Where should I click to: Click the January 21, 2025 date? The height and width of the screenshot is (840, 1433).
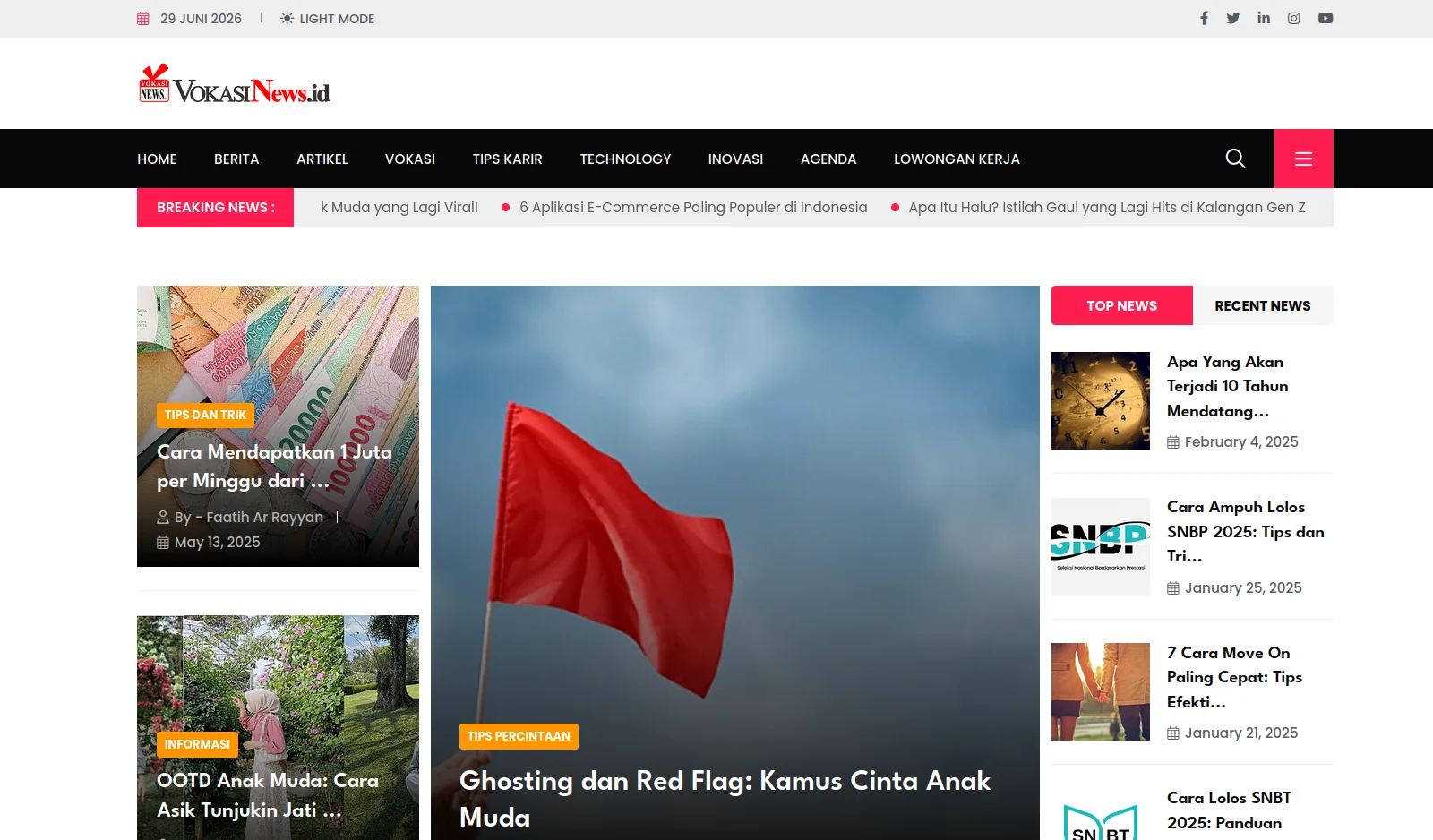tap(1241, 733)
